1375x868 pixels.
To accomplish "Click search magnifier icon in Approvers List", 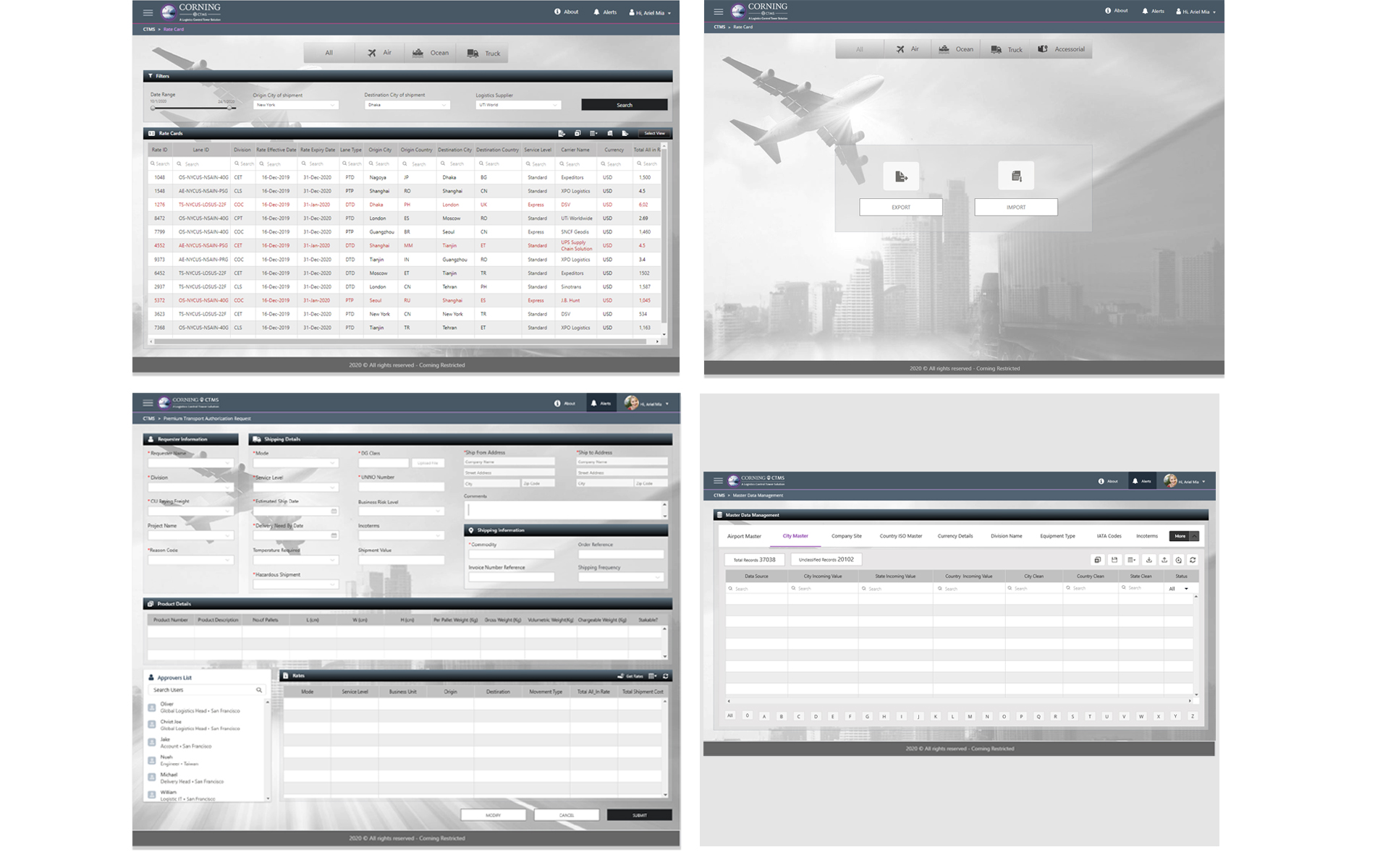I will (x=259, y=690).
